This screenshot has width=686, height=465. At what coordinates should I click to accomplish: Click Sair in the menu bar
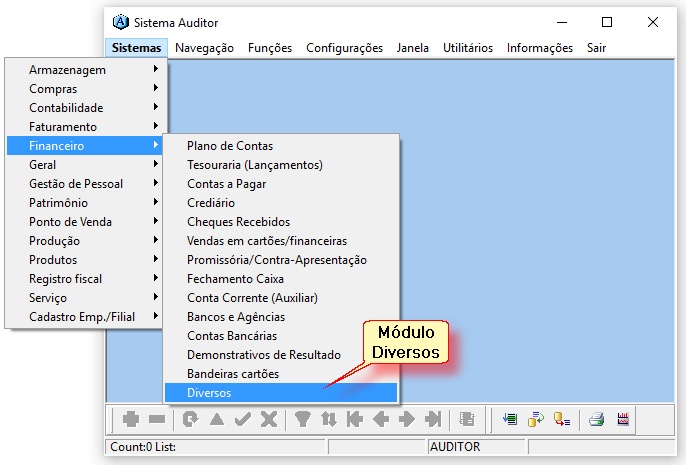tap(596, 48)
